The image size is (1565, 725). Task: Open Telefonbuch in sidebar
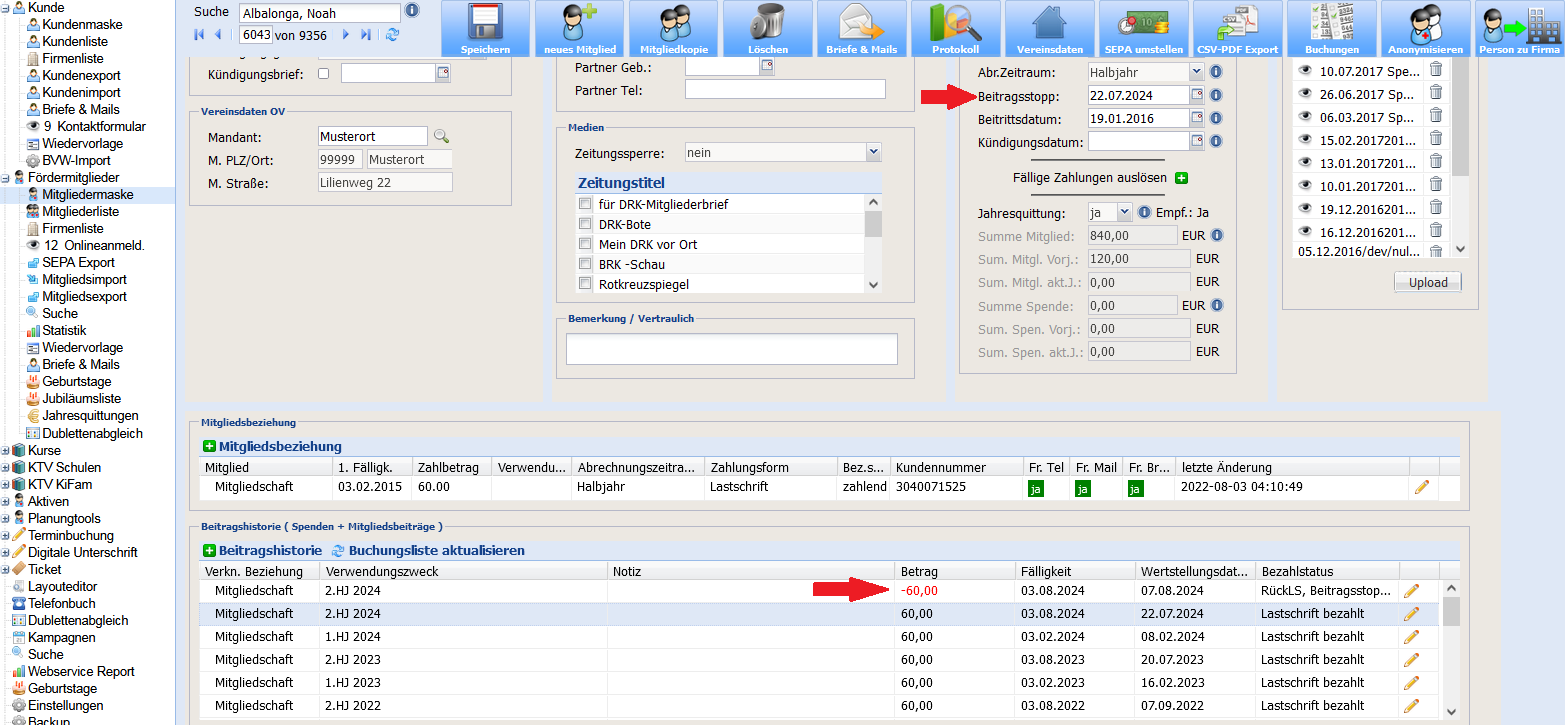(61, 603)
